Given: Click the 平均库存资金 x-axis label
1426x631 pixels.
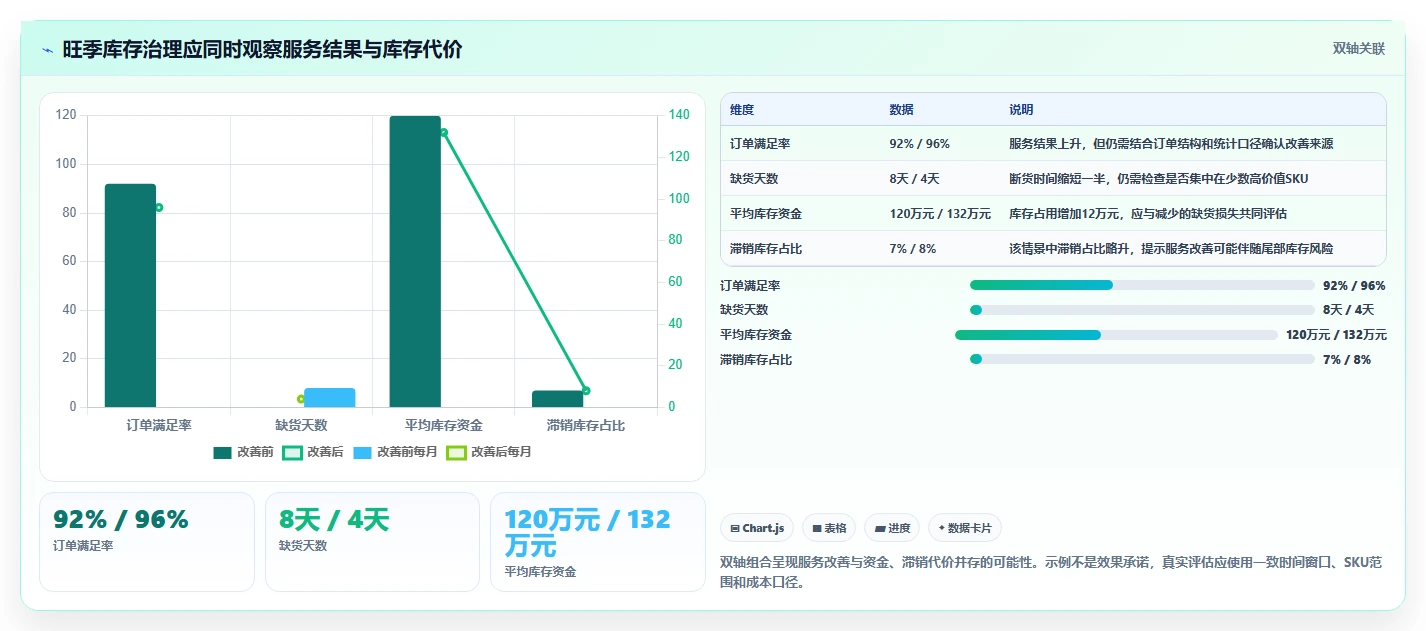Looking at the screenshot, I should click(443, 425).
